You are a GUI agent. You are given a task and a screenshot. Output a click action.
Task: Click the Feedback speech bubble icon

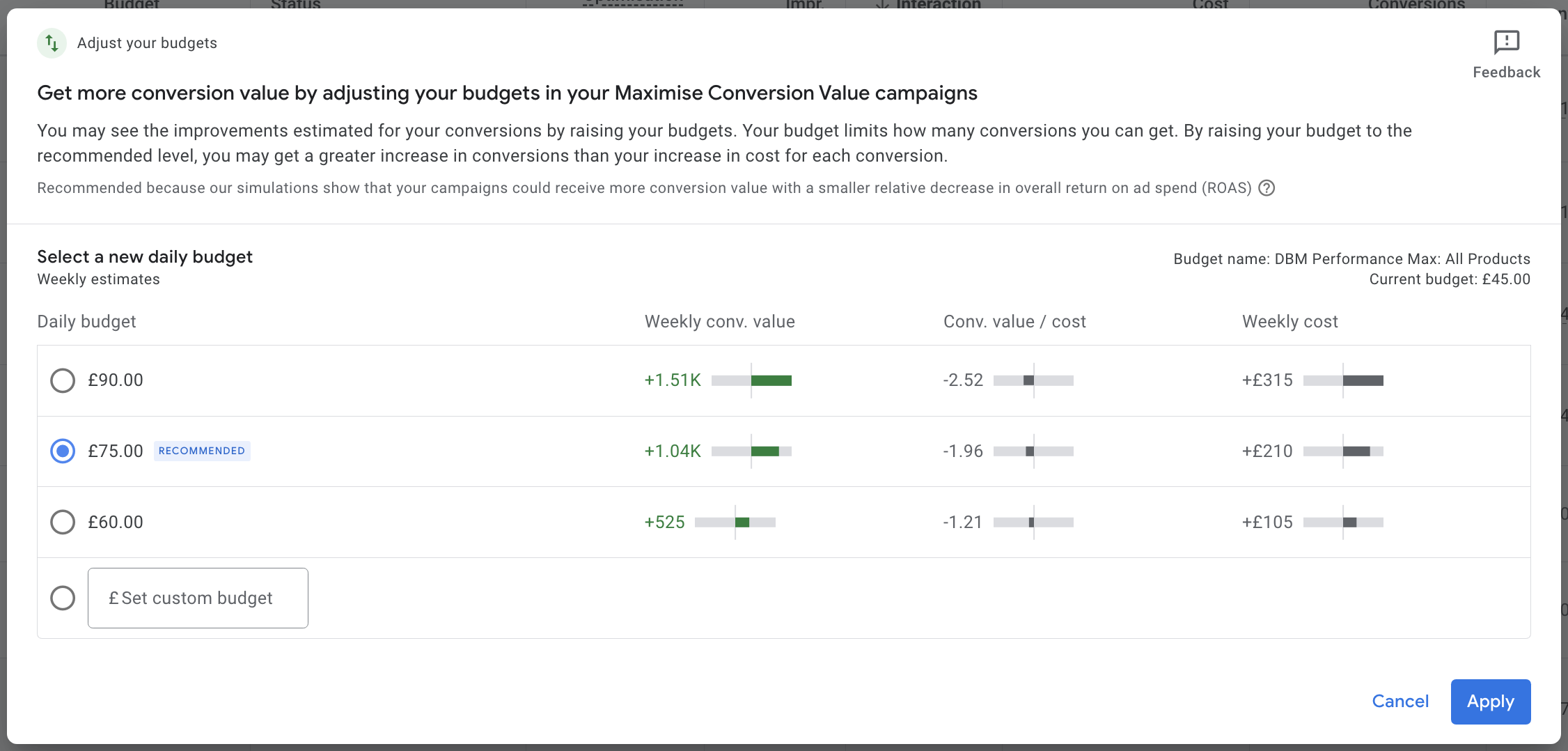point(1506,42)
